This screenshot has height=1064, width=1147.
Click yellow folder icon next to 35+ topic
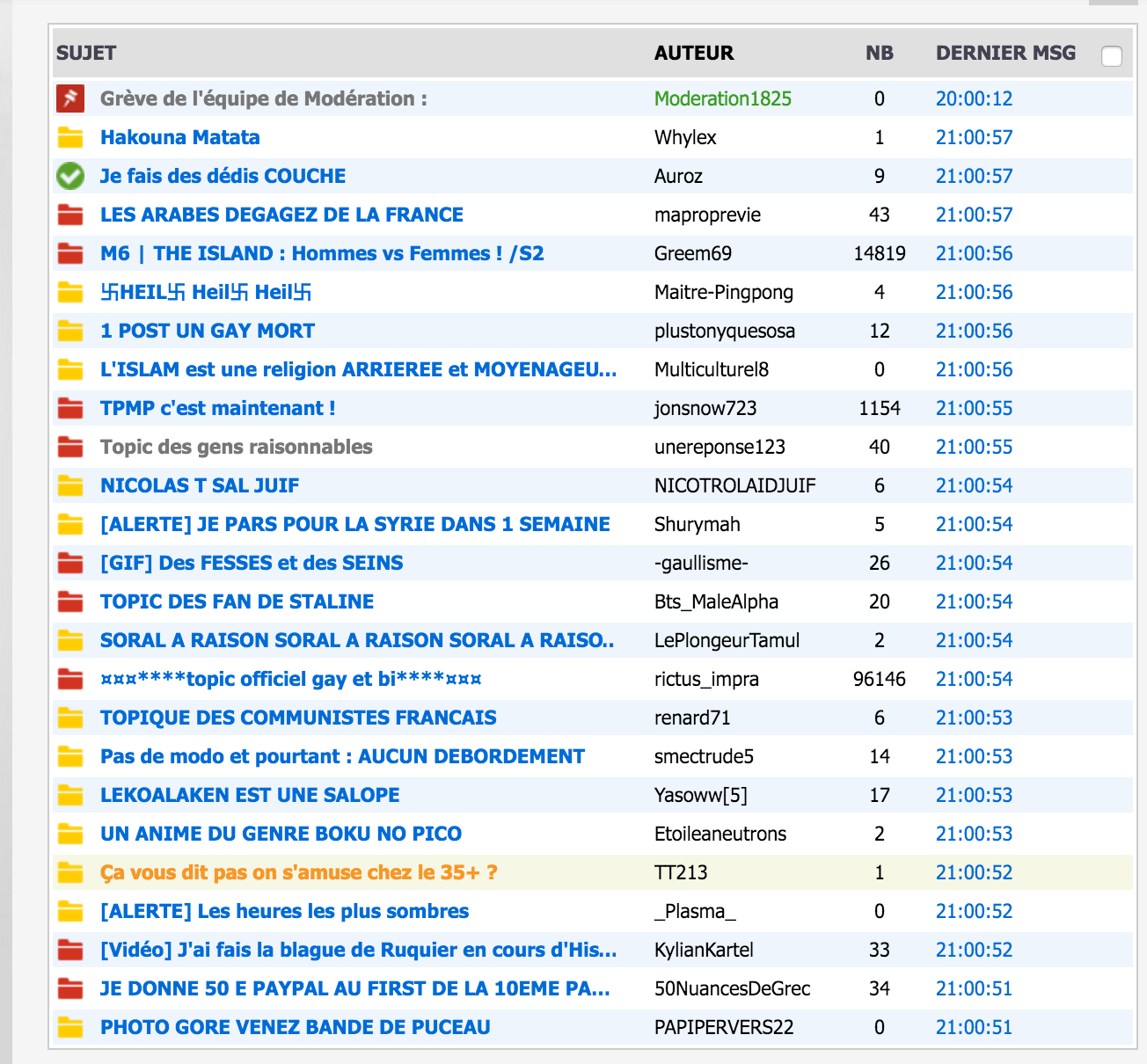click(70, 872)
